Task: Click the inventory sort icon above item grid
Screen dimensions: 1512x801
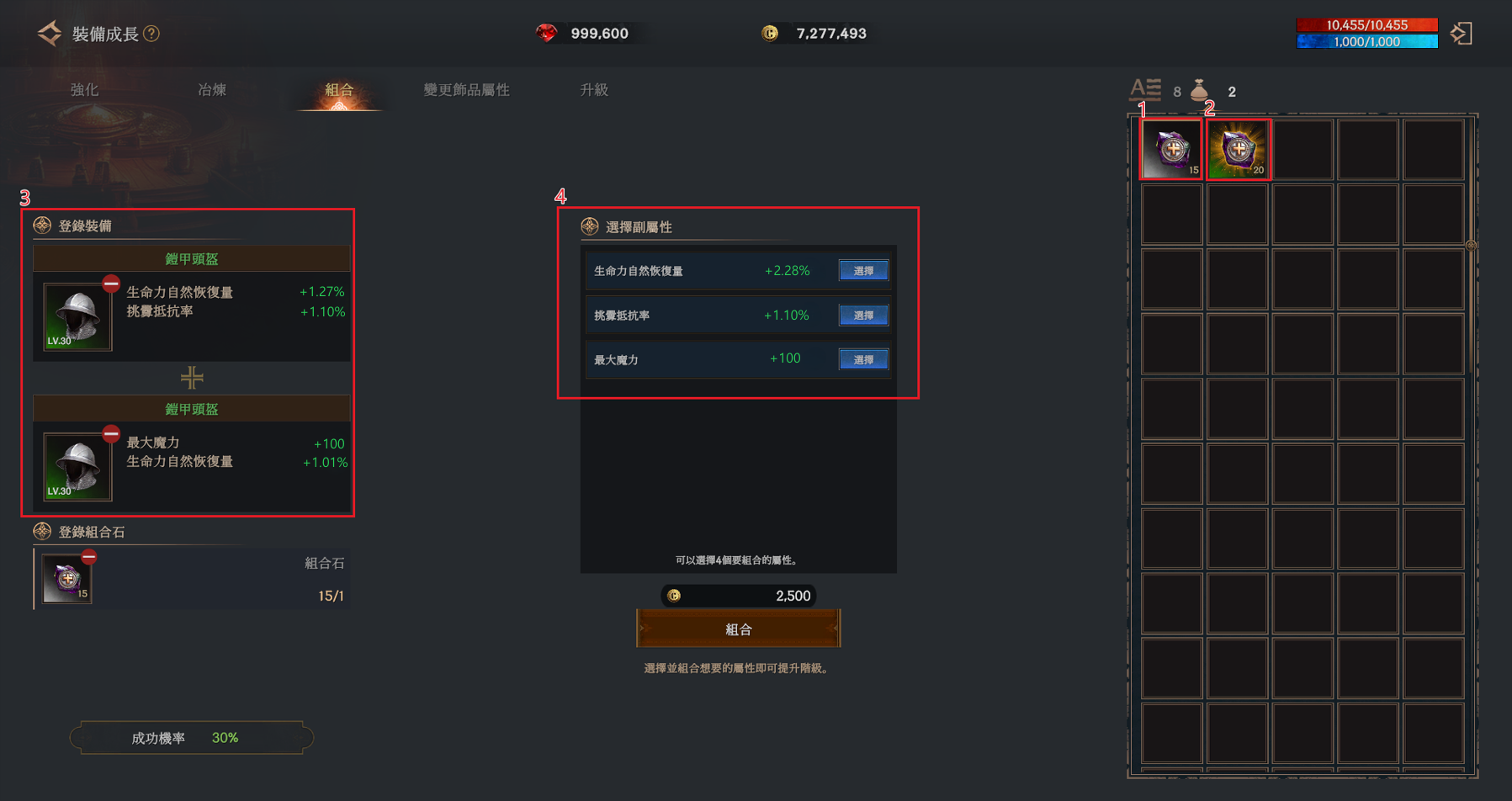Action: pos(1145,89)
